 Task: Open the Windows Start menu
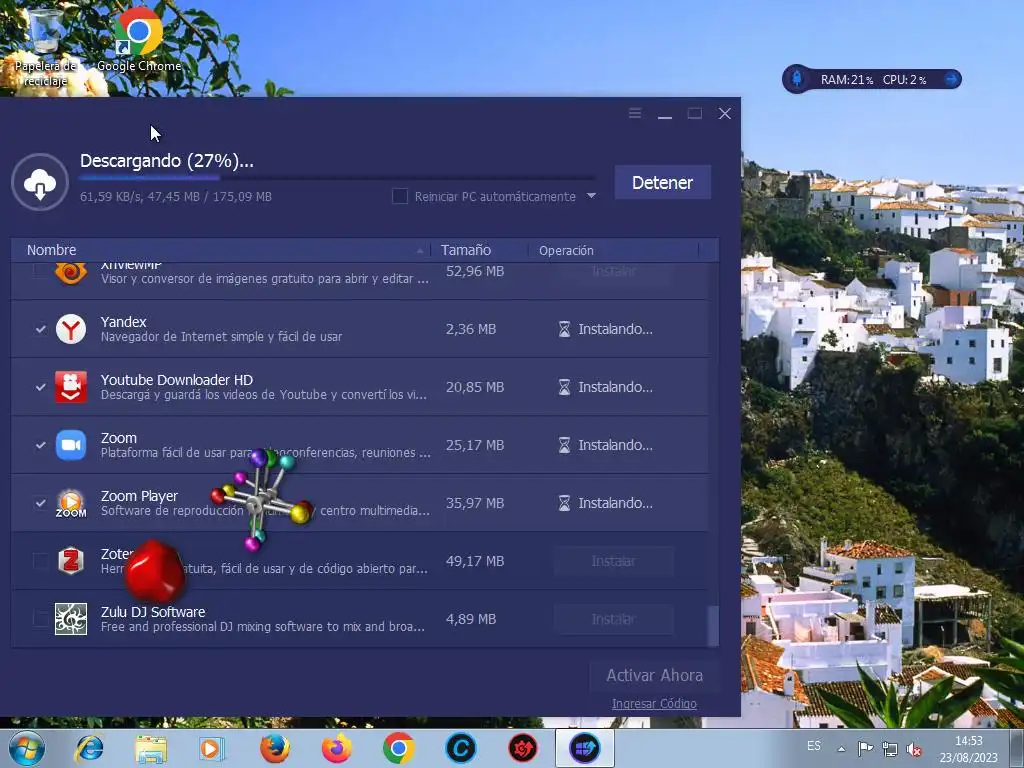[x=27, y=748]
